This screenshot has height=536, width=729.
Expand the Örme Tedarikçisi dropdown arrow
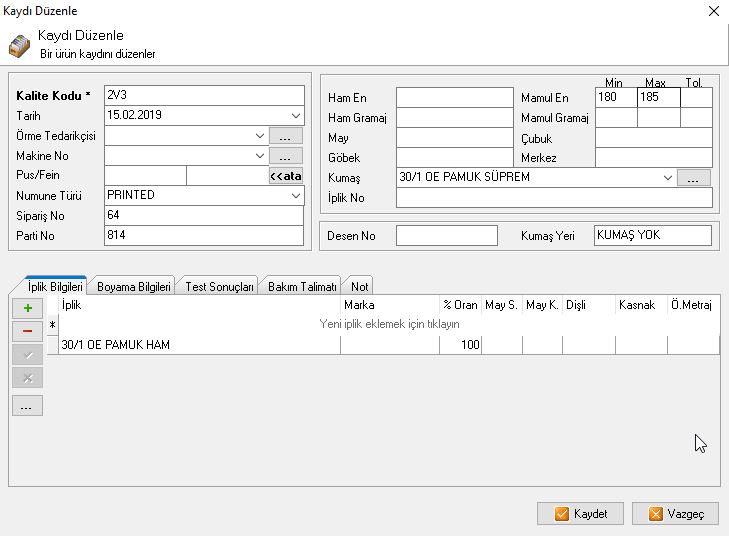pyautogui.click(x=260, y=136)
